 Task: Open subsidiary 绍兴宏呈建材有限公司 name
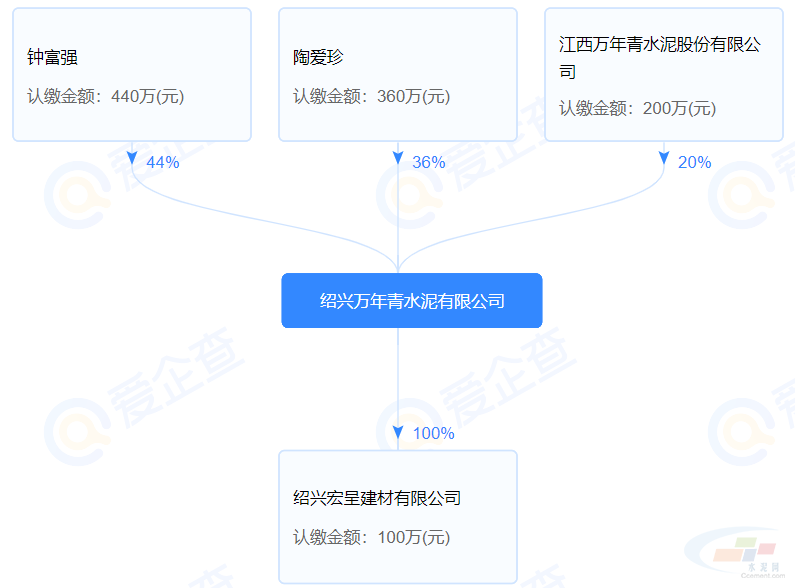(x=377, y=498)
